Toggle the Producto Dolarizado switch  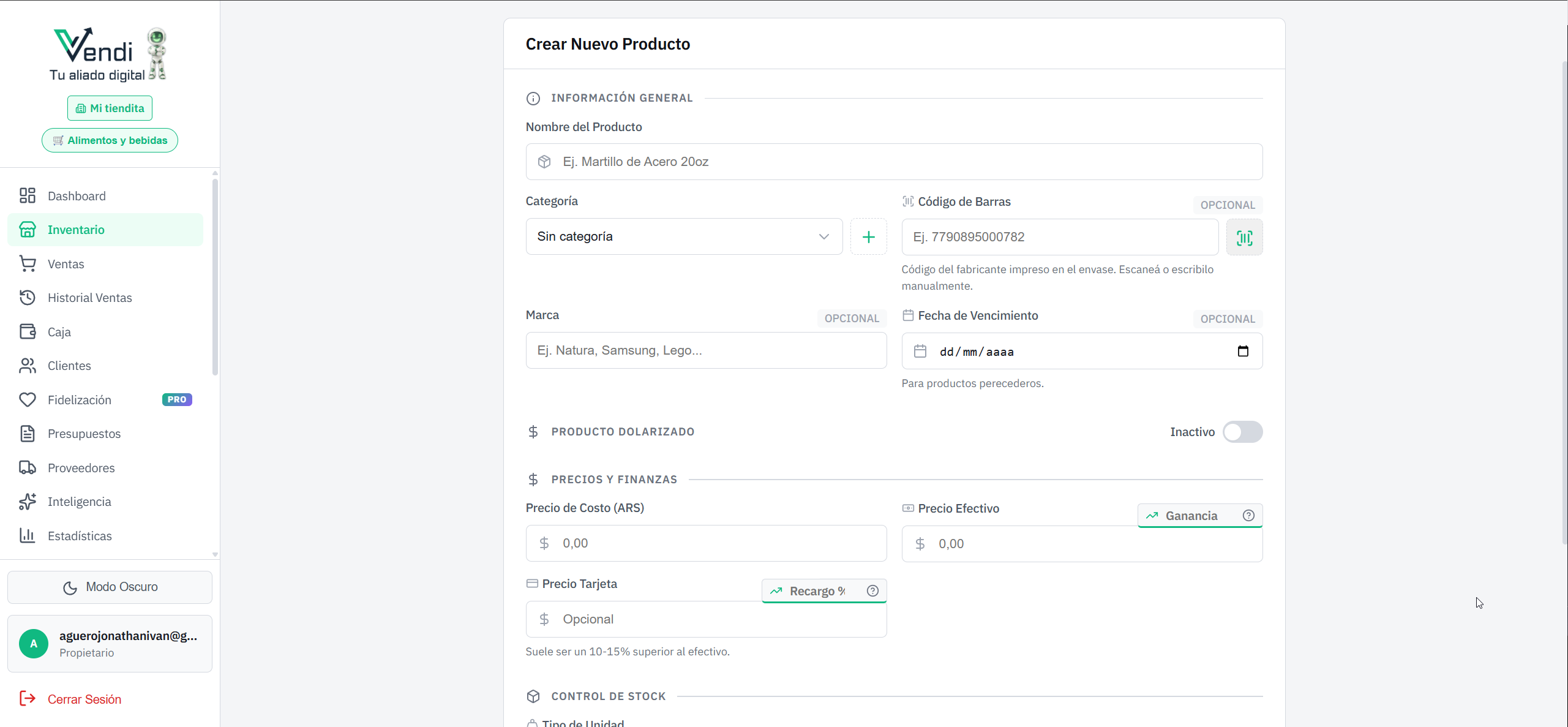pyautogui.click(x=1242, y=432)
